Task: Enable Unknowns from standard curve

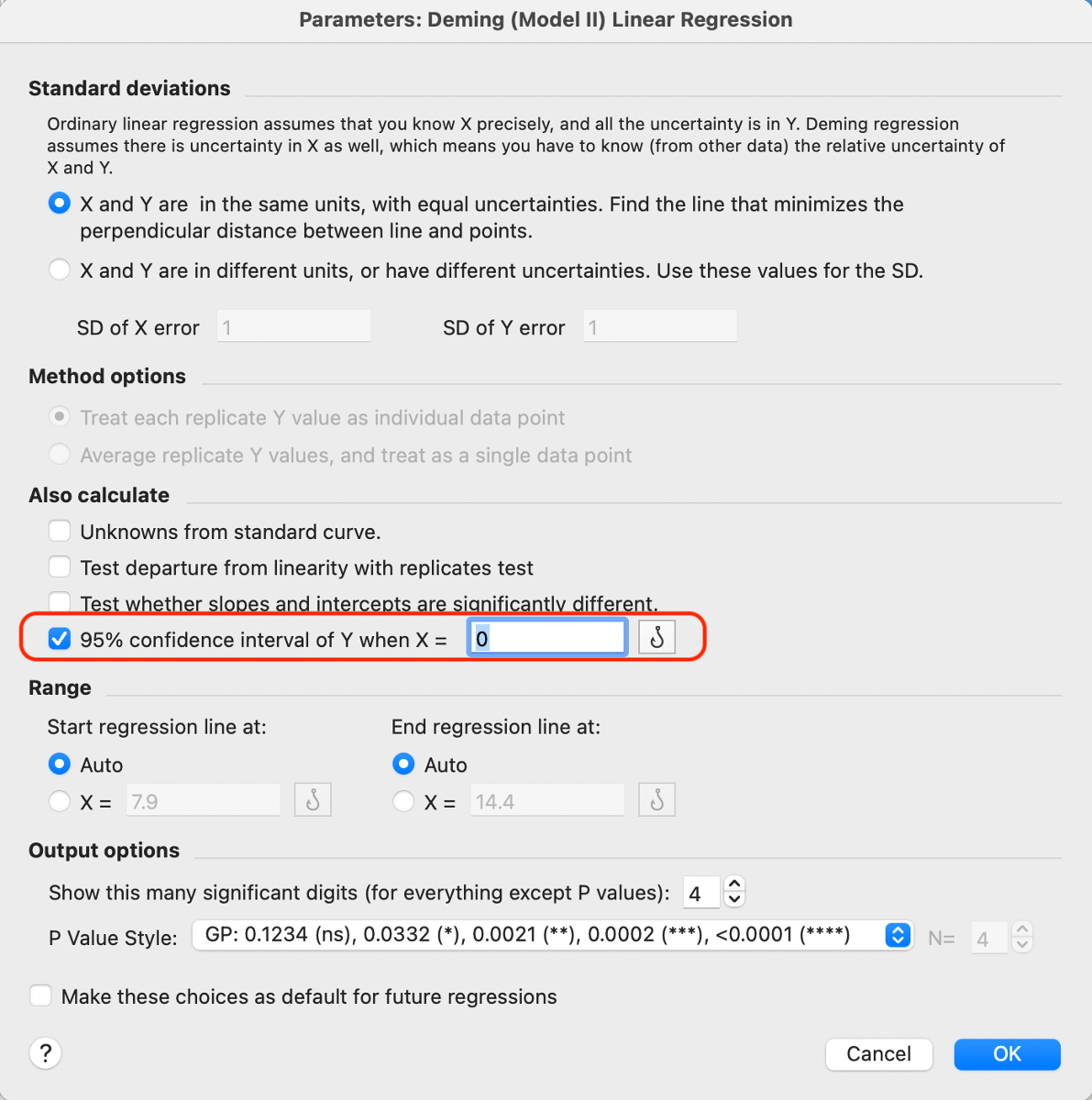Action: [60, 532]
